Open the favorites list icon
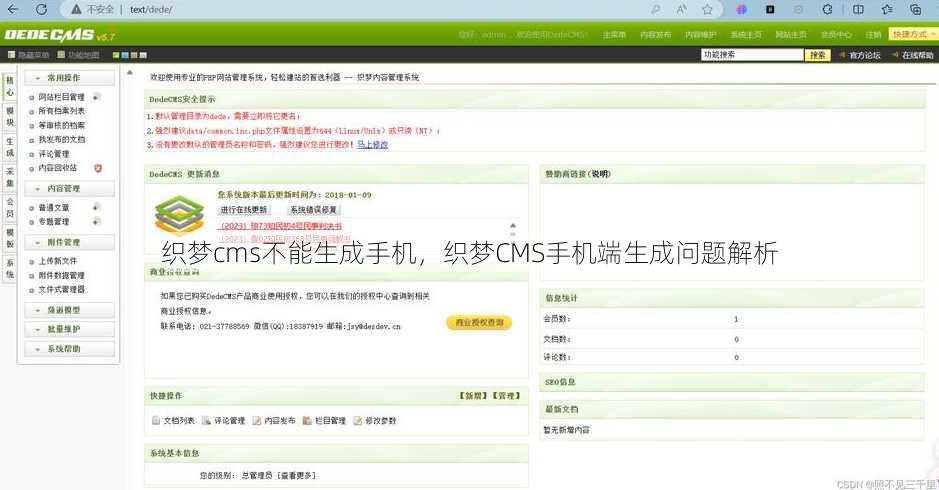This screenshot has height=490, width=939. point(887,9)
